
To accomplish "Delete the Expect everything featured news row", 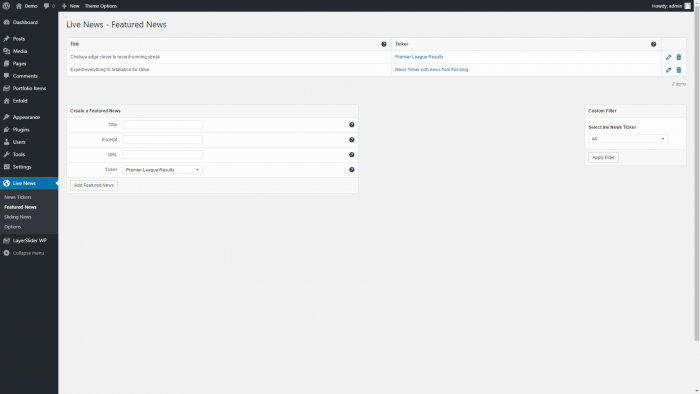I will coord(679,70).
